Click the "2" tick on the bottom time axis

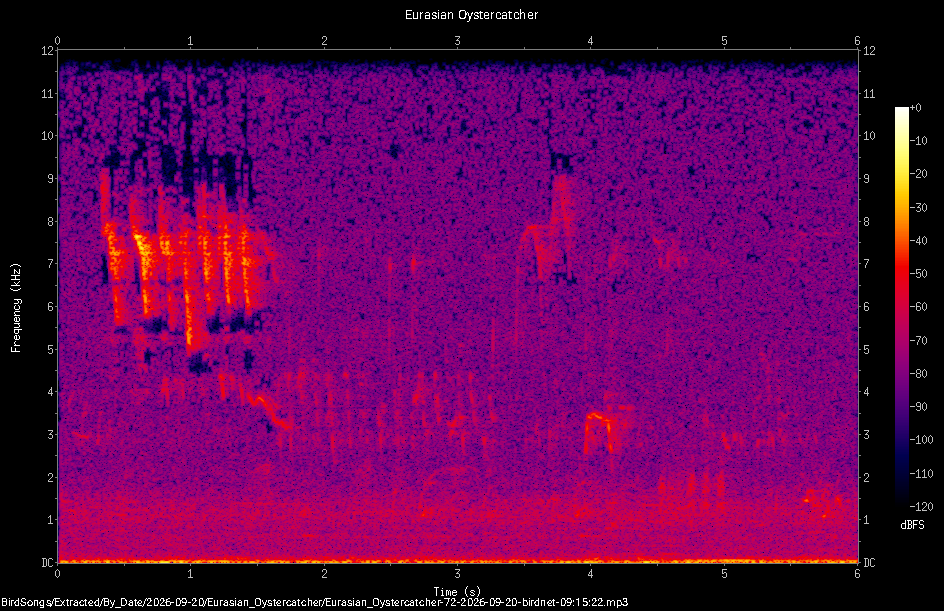[324, 574]
